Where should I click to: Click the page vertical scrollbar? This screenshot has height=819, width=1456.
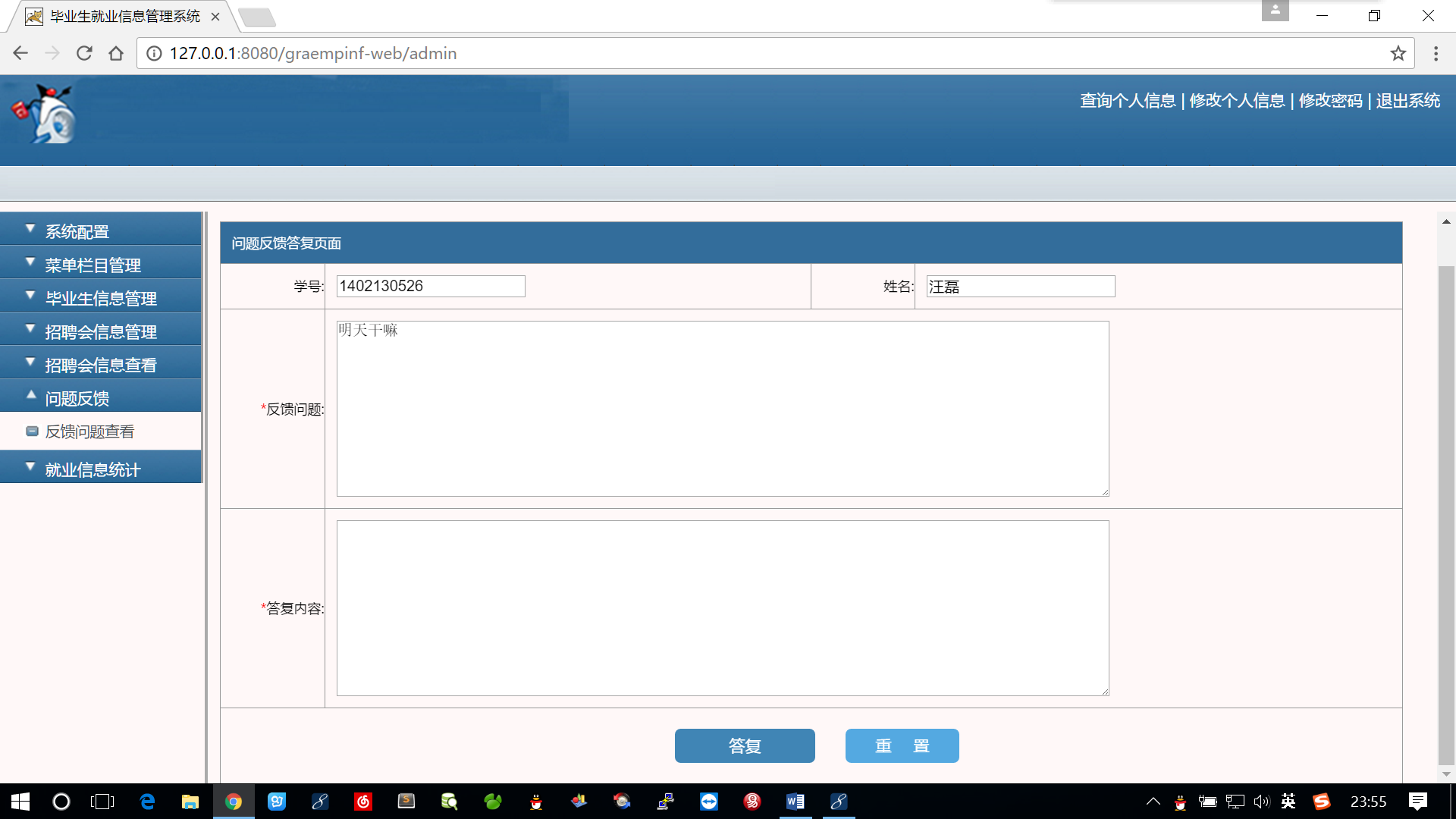click(x=1445, y=516)
